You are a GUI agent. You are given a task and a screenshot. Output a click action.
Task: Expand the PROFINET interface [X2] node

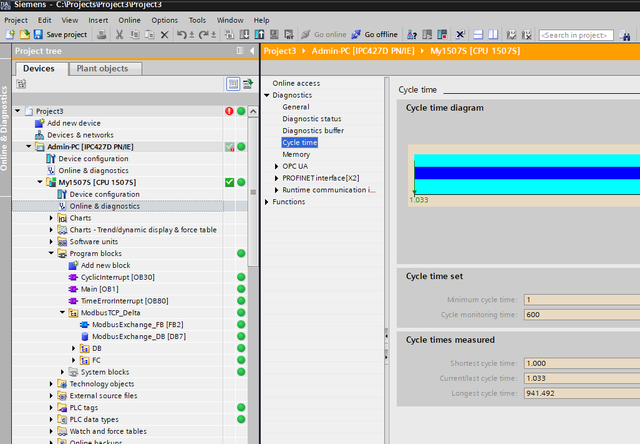click(x=276, y=178)
